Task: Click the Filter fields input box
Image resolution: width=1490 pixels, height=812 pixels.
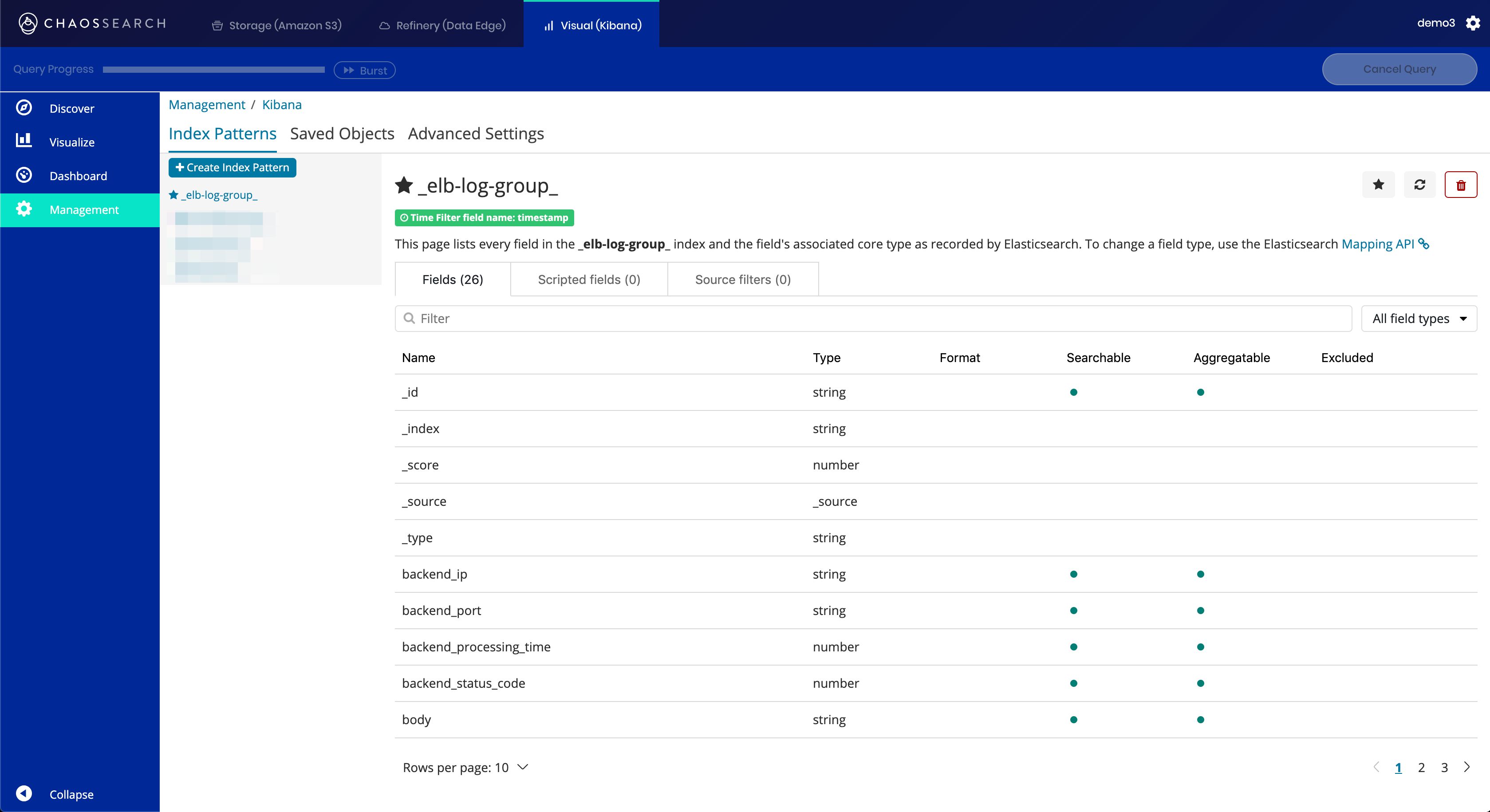Action: (872, 319)
